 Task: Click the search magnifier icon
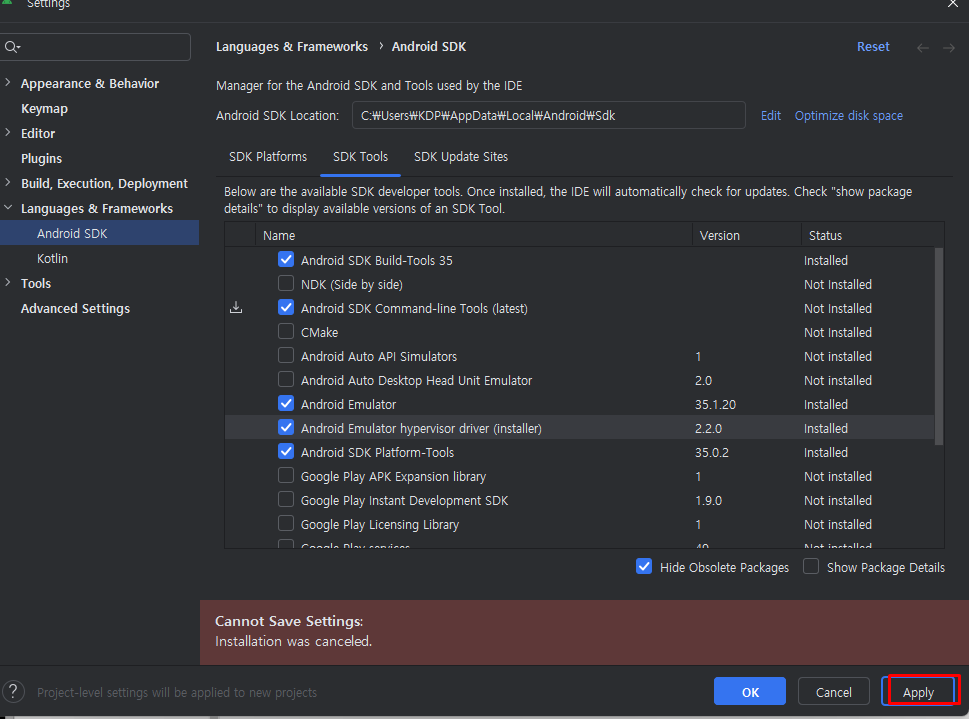pos(12,47)
